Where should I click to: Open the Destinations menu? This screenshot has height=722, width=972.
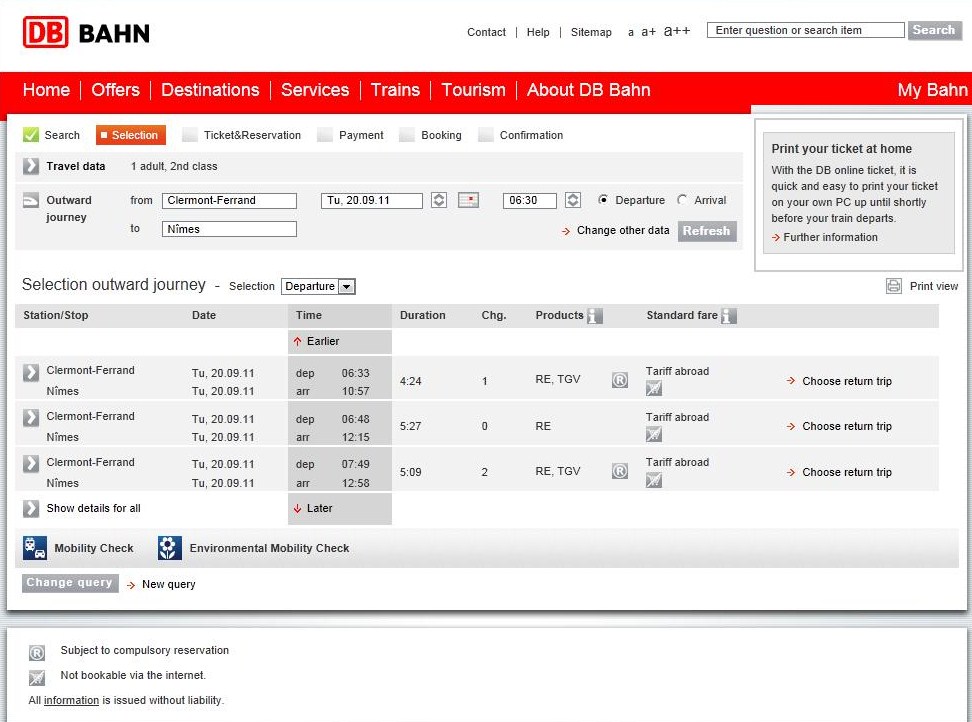(x=210, y=90)
